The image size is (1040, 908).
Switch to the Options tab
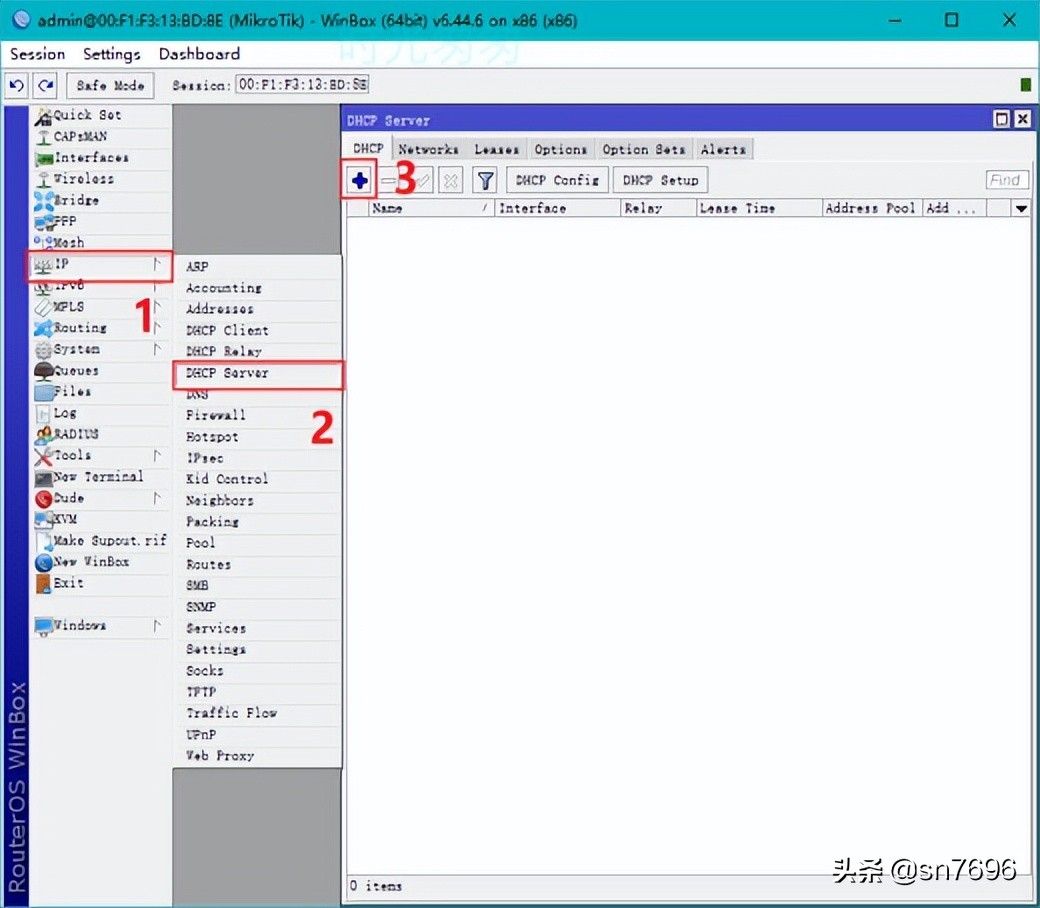tap(560, 149)
